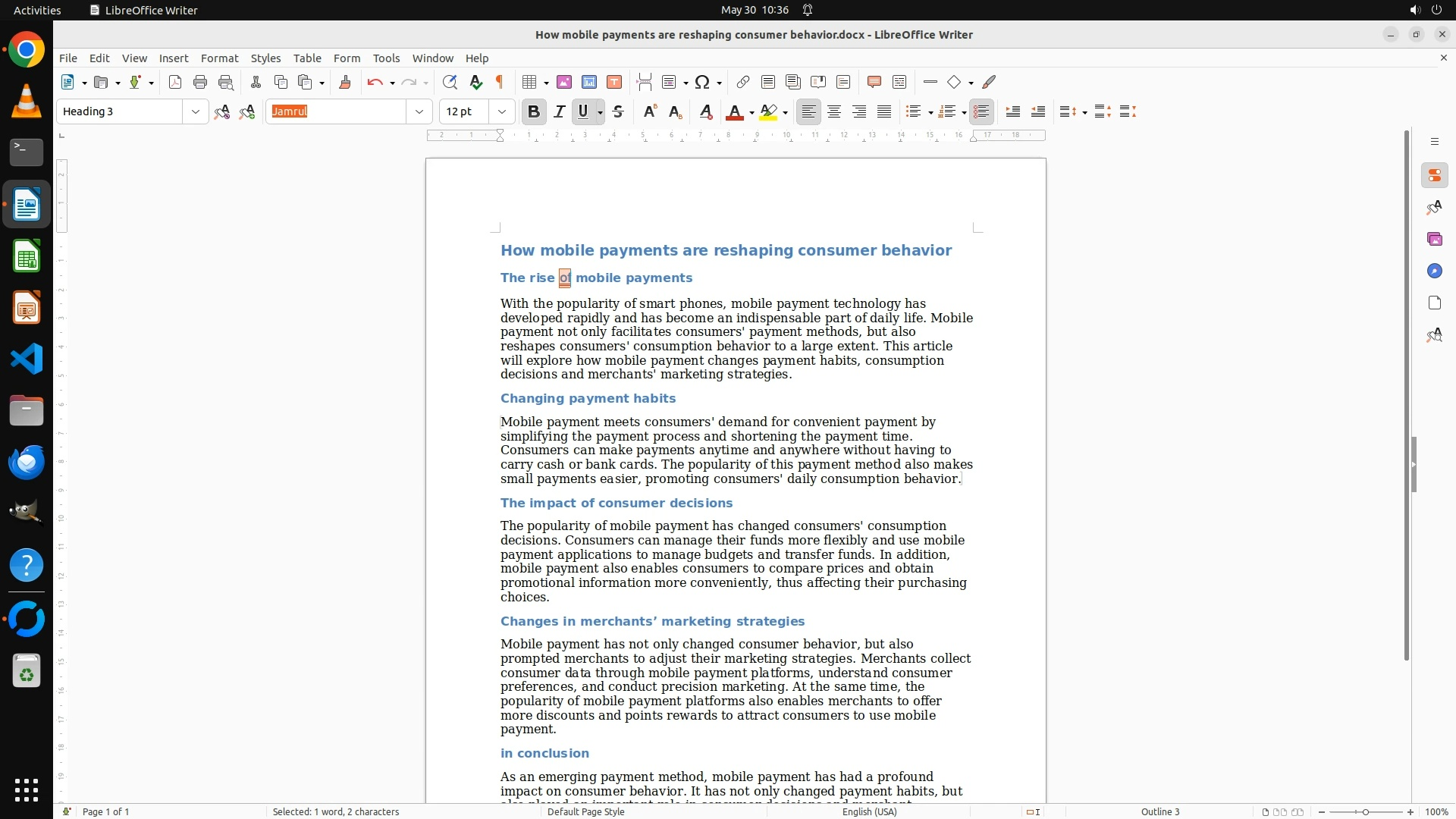The height and width of the screenshot is (819, 1456).
Task: Open Special Character omega icon
Action: coord(702,82)
